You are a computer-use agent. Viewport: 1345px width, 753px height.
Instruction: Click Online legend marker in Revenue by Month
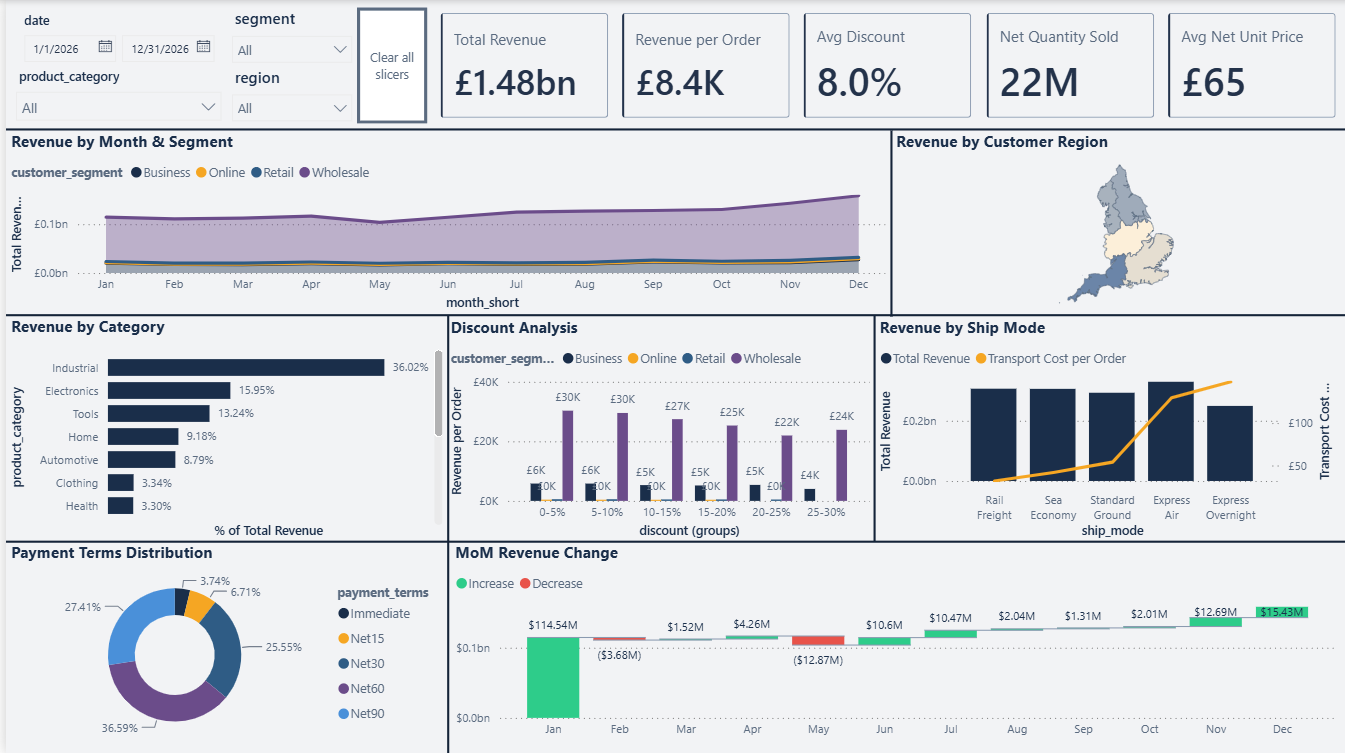tap(200, 173)
